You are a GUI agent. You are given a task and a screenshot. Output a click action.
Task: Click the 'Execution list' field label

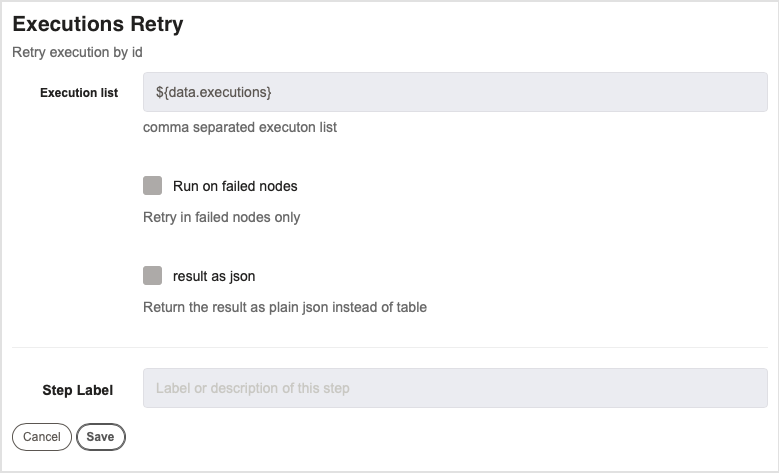coord(79,93)
